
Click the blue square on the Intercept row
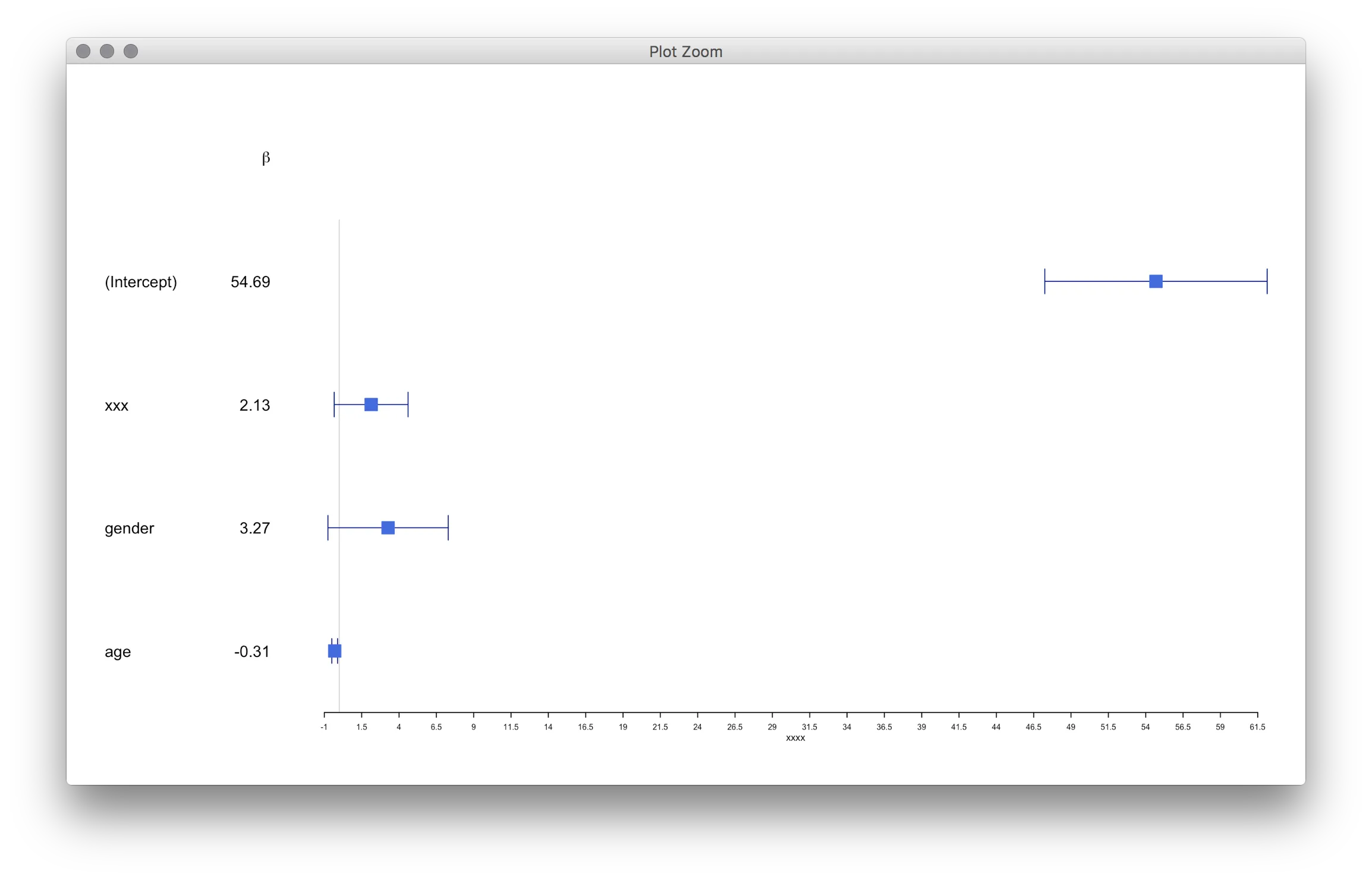click(1156, 281)
